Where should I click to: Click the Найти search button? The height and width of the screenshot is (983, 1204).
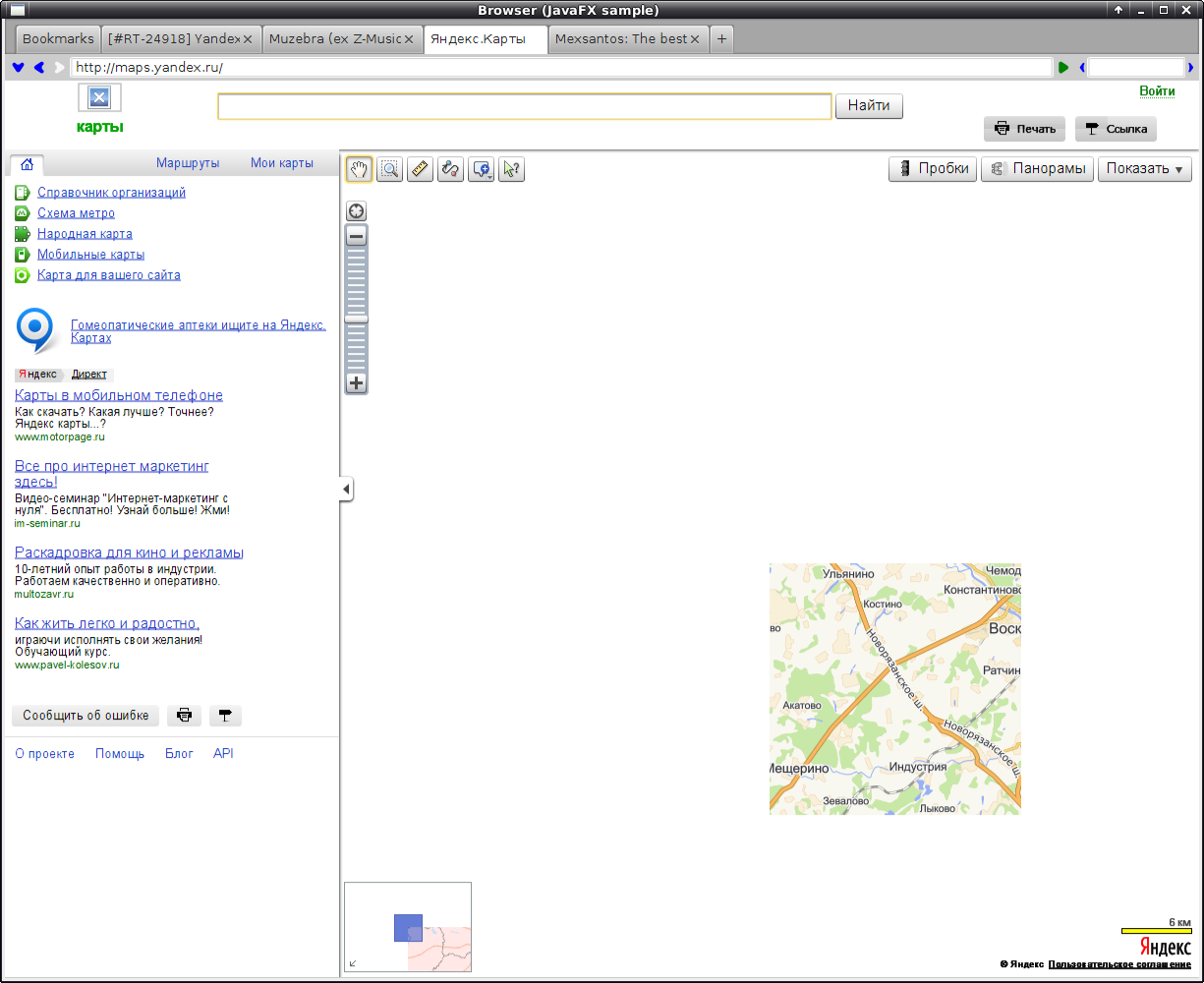coord(869,106)
